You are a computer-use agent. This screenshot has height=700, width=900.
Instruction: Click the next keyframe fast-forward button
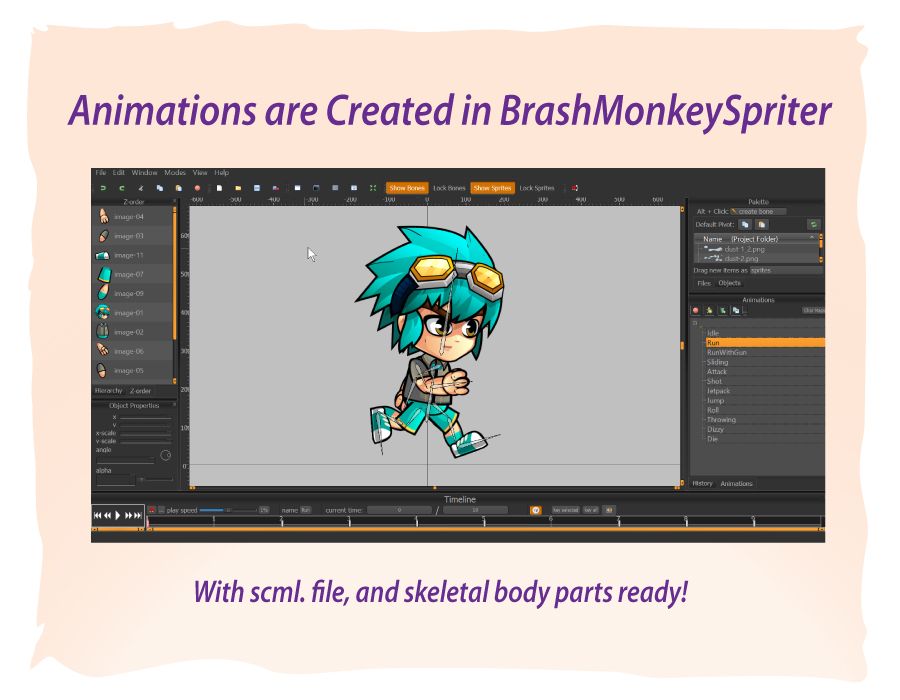129,515
